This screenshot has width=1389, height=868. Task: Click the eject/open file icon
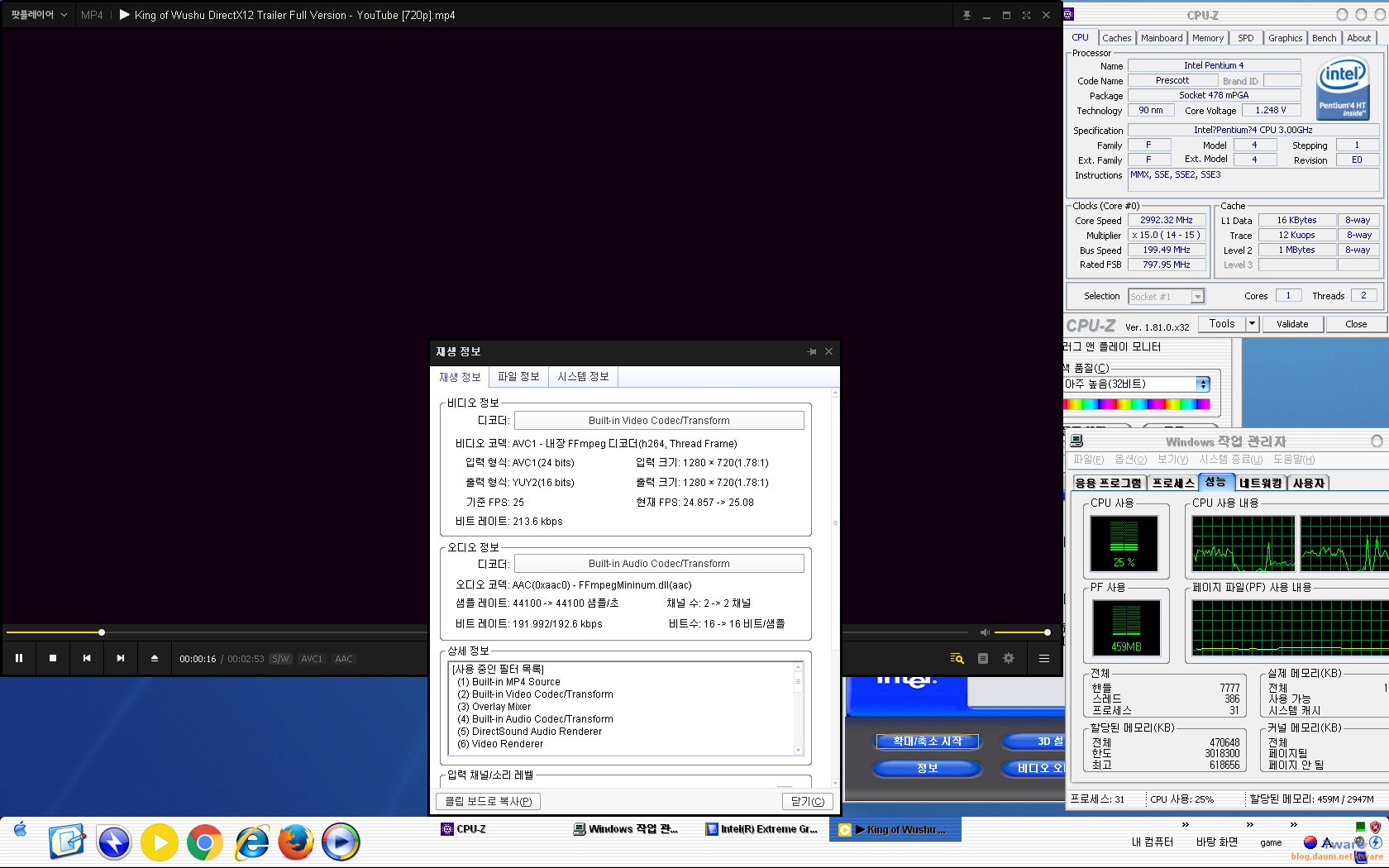(155, 659)
